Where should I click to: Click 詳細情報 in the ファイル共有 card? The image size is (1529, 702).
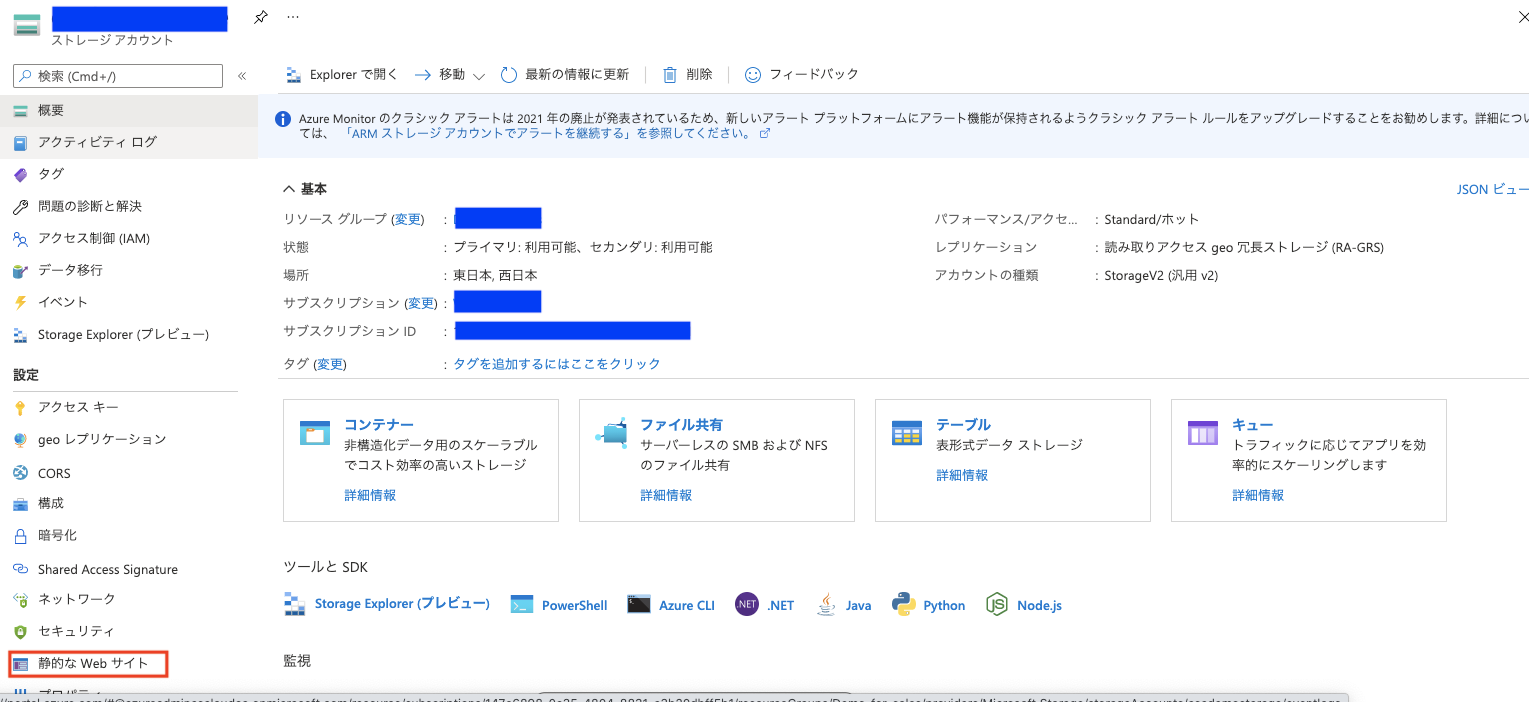pyautogui.click(x=666, y=495)
